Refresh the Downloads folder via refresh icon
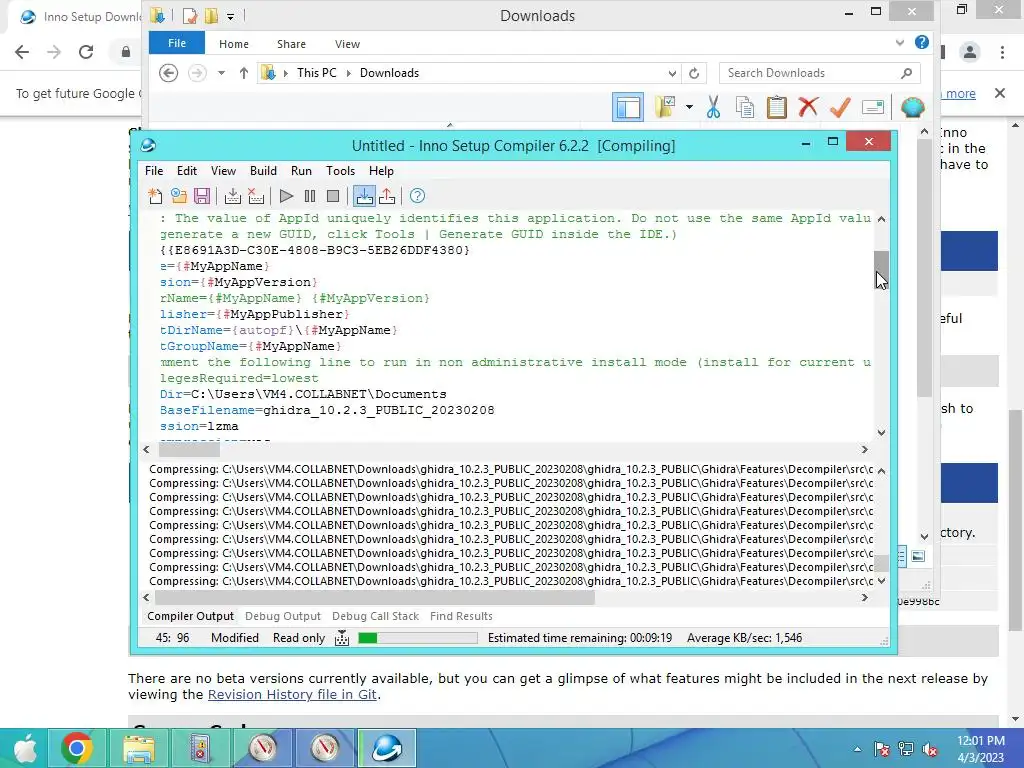Viewport: 1024px width, 768px height. (x=694, y=73)
